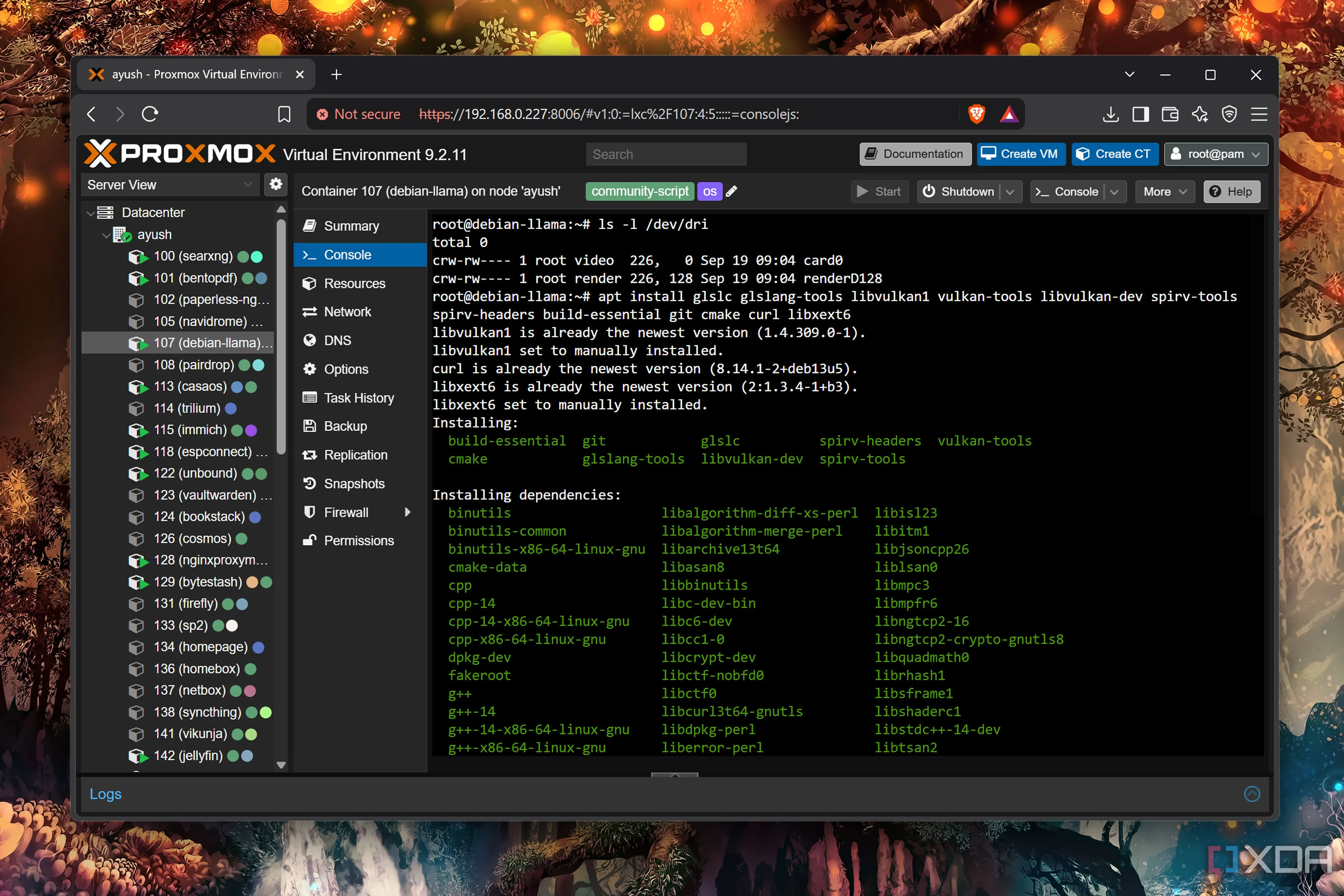Image resolution: width=1344 pixels, height=896 pixels.
Task: Expand the Shutdown options arrow
Action: [x=1010, y=192]
